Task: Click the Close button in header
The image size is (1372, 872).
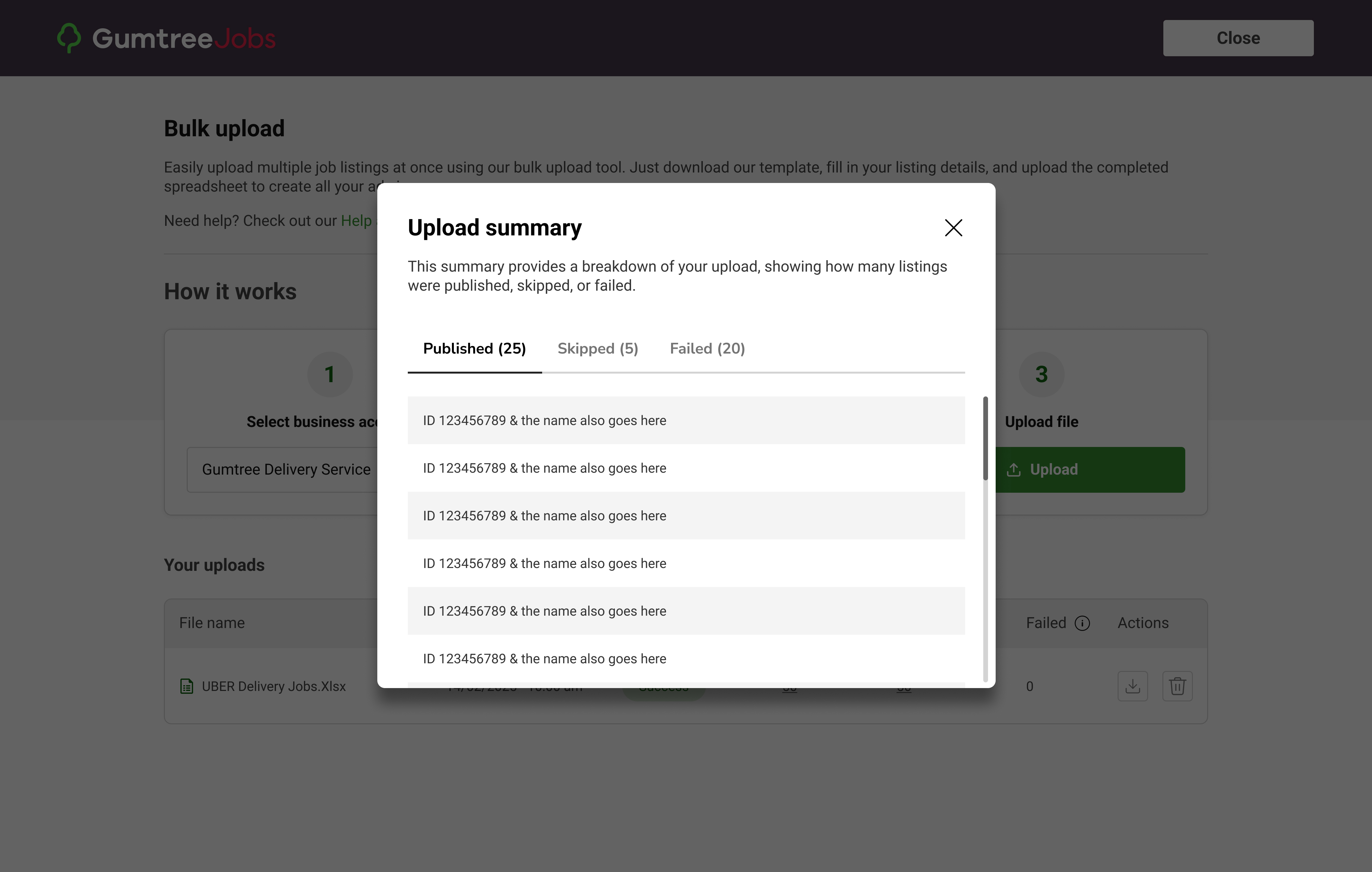Action: point(1238,38)
